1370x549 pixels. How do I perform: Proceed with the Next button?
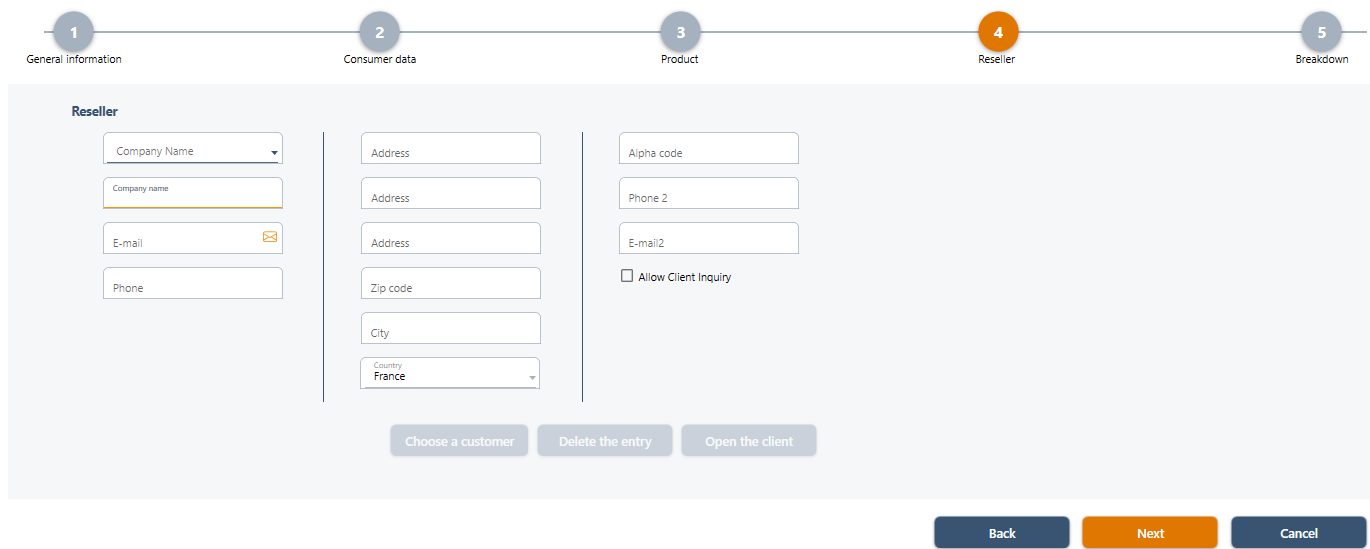[x=1150, y=533]
